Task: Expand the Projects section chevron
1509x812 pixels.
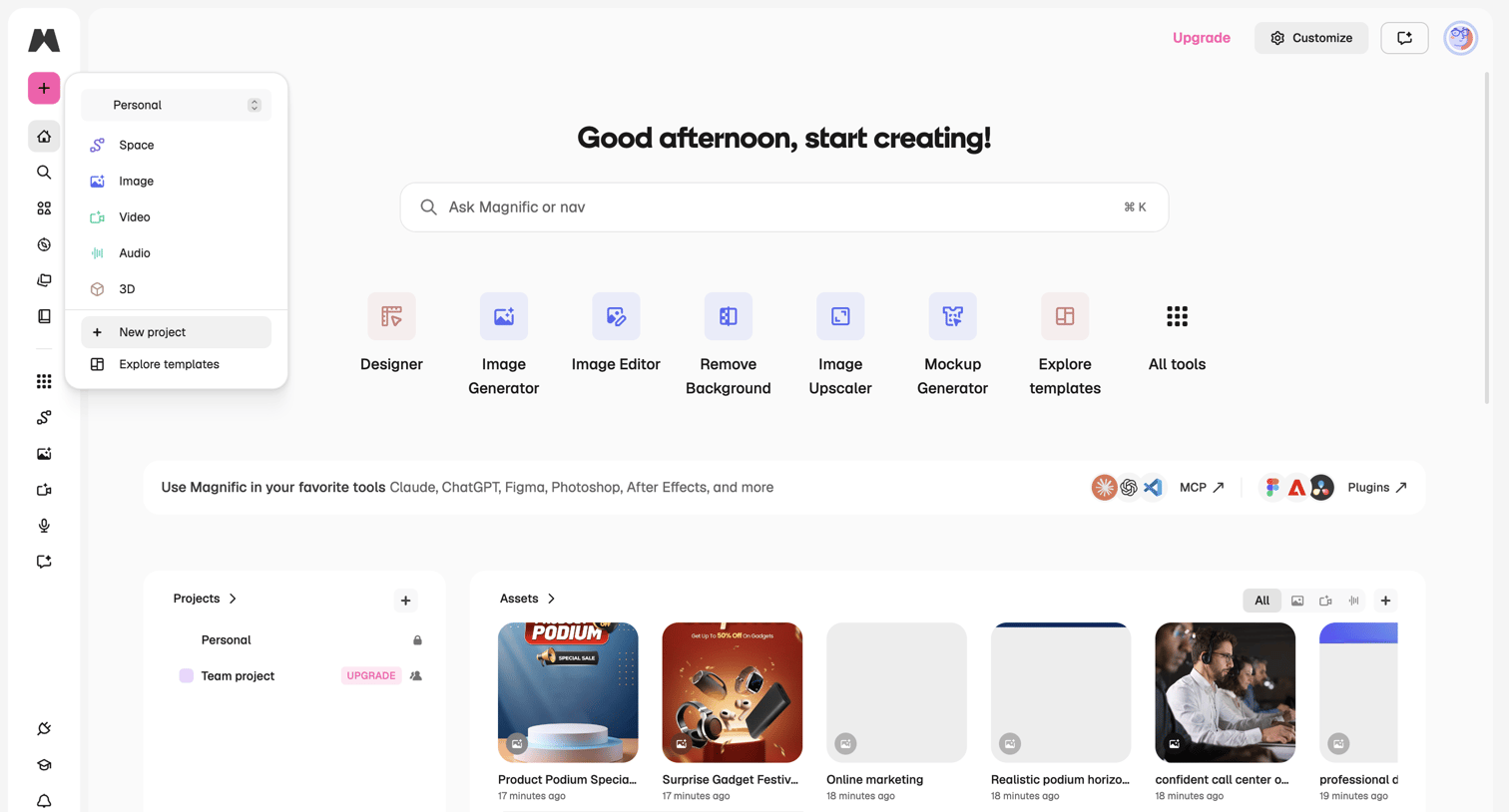Action: [x=233, y=599]
